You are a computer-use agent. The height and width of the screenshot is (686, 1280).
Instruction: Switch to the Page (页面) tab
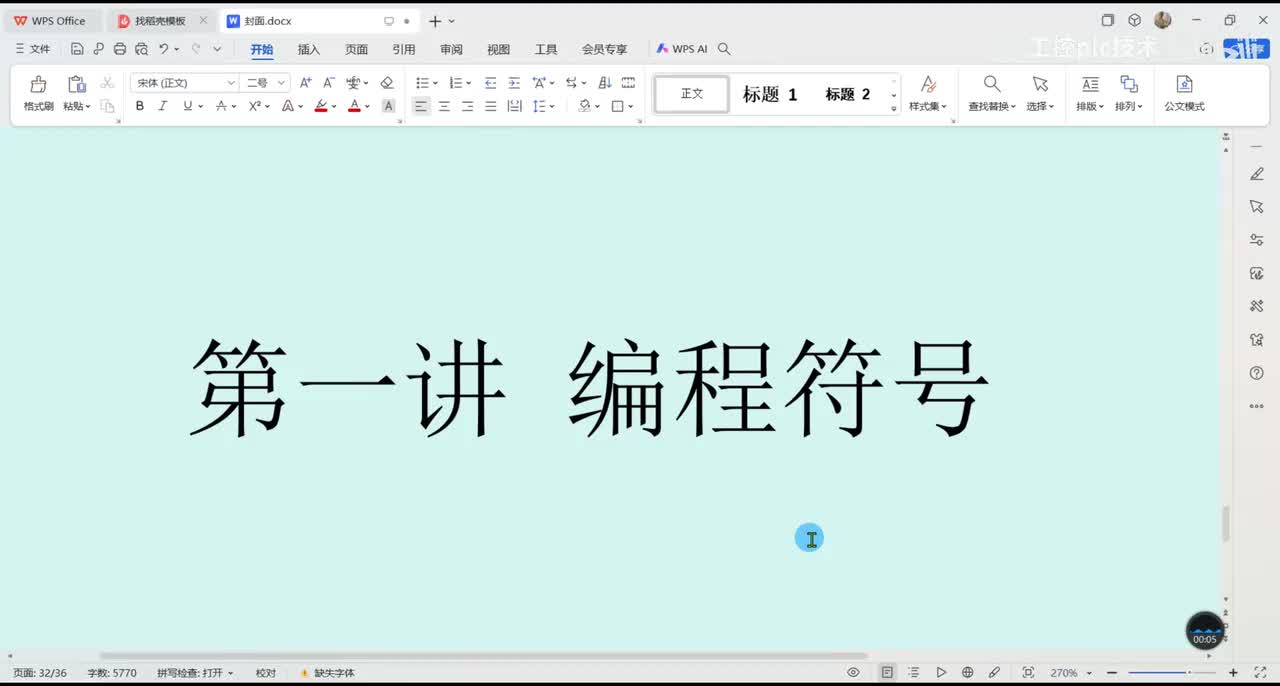[x=357, y=49]
